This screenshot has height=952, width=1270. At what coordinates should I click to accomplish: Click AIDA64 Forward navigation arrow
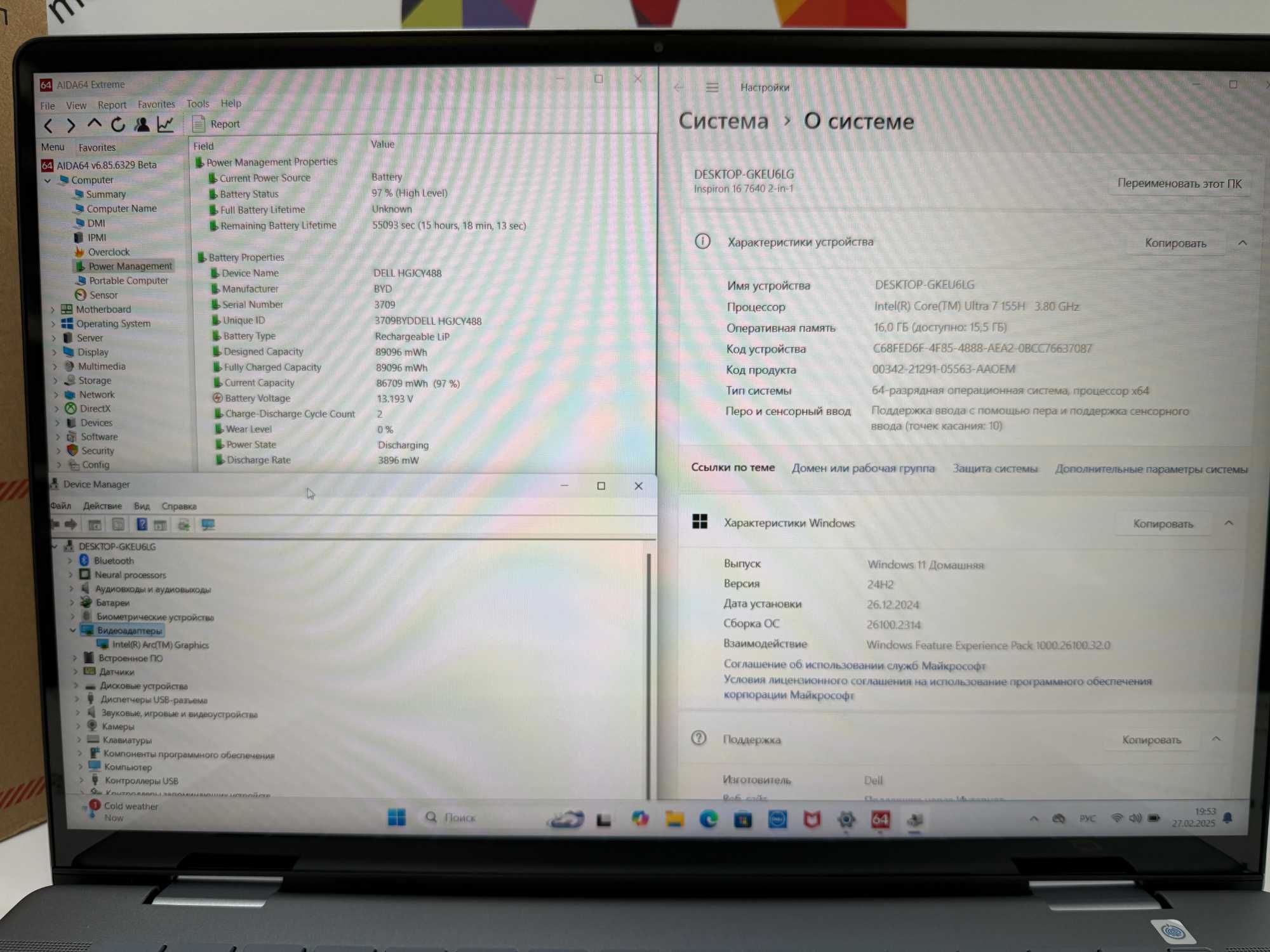click(x=71, y=126)
